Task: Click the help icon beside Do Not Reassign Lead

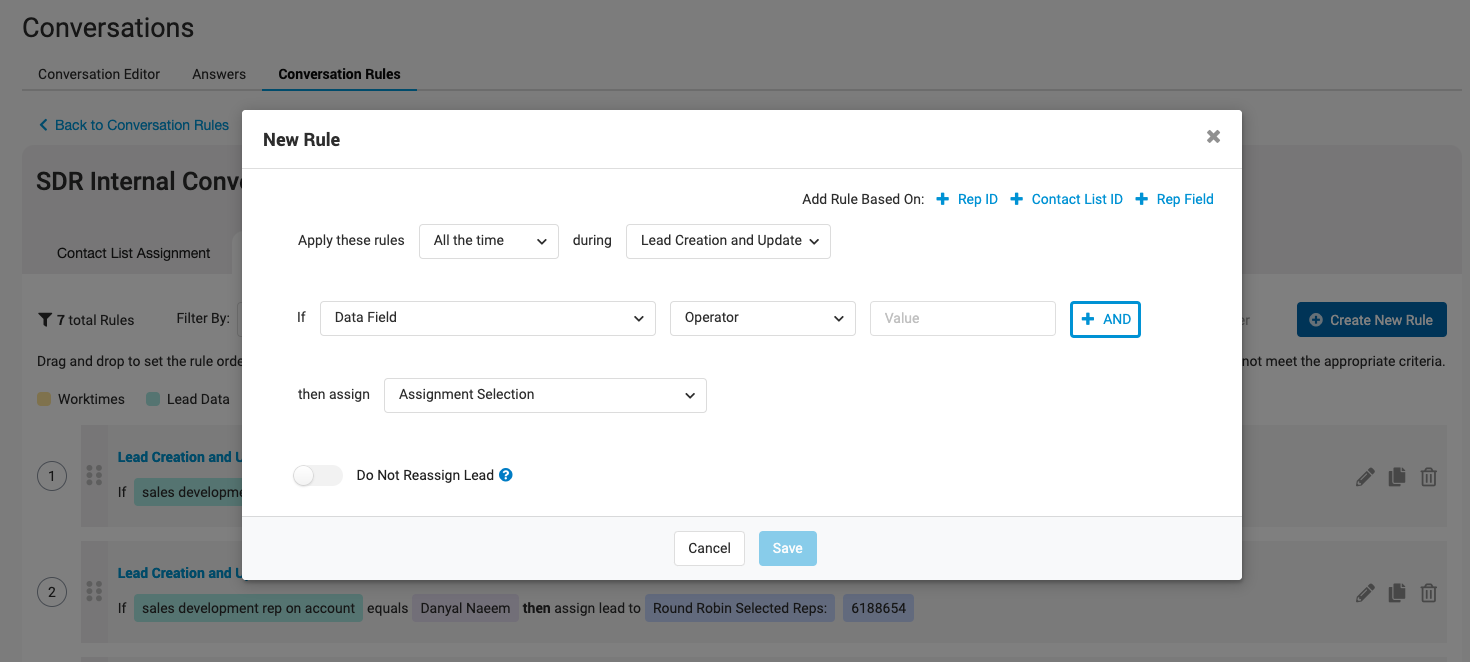Action: pyautogui.click(x=506, y=475)
